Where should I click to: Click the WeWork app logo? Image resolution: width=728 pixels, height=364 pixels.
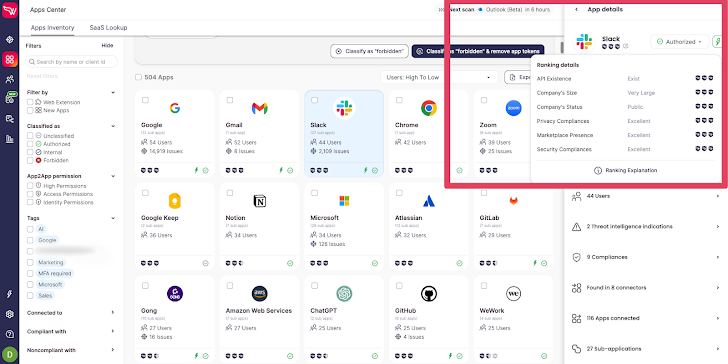pos(514,294)
